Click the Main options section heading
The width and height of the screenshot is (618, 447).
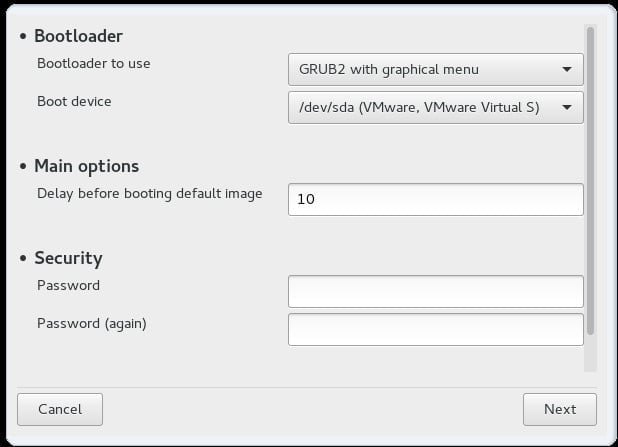point(86,166)
